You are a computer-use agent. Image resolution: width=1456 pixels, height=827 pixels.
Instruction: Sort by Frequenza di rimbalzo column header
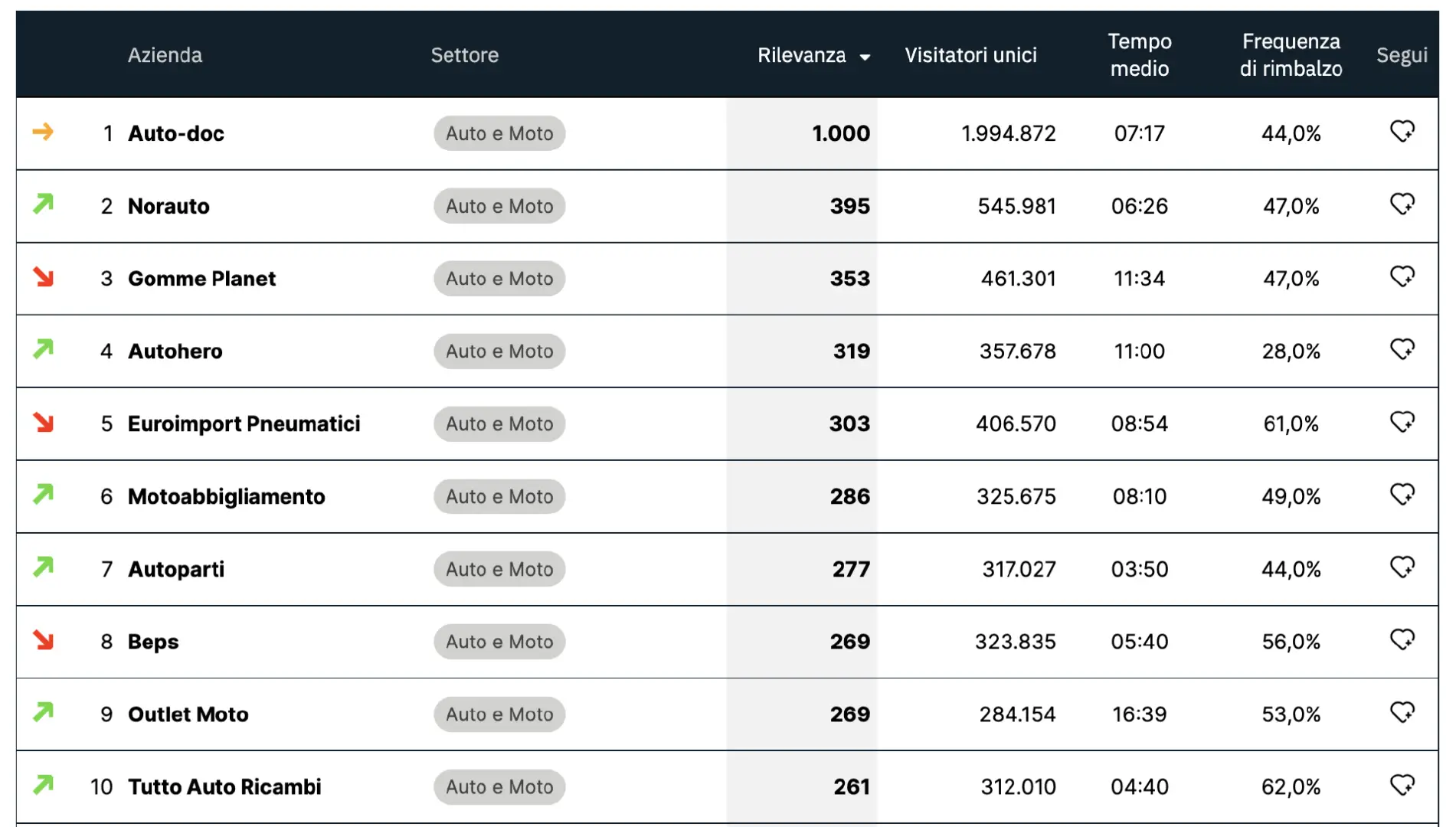[x=1291, y=55]
